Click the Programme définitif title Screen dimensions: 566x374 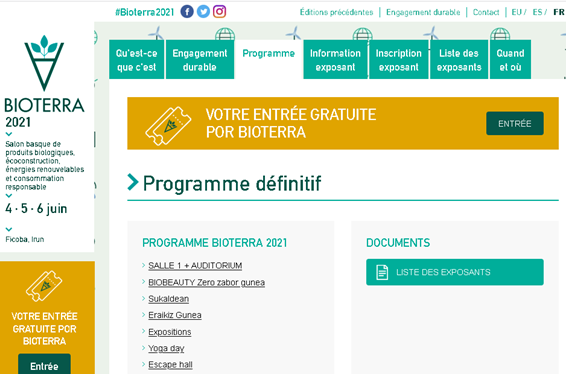[232, 183]
